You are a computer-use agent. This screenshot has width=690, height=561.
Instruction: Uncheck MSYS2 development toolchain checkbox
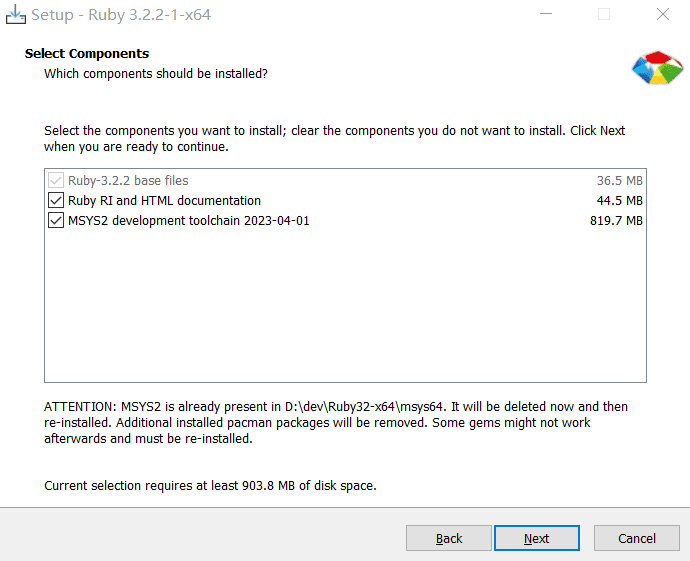pyautogui.click(x=55, y=221)
